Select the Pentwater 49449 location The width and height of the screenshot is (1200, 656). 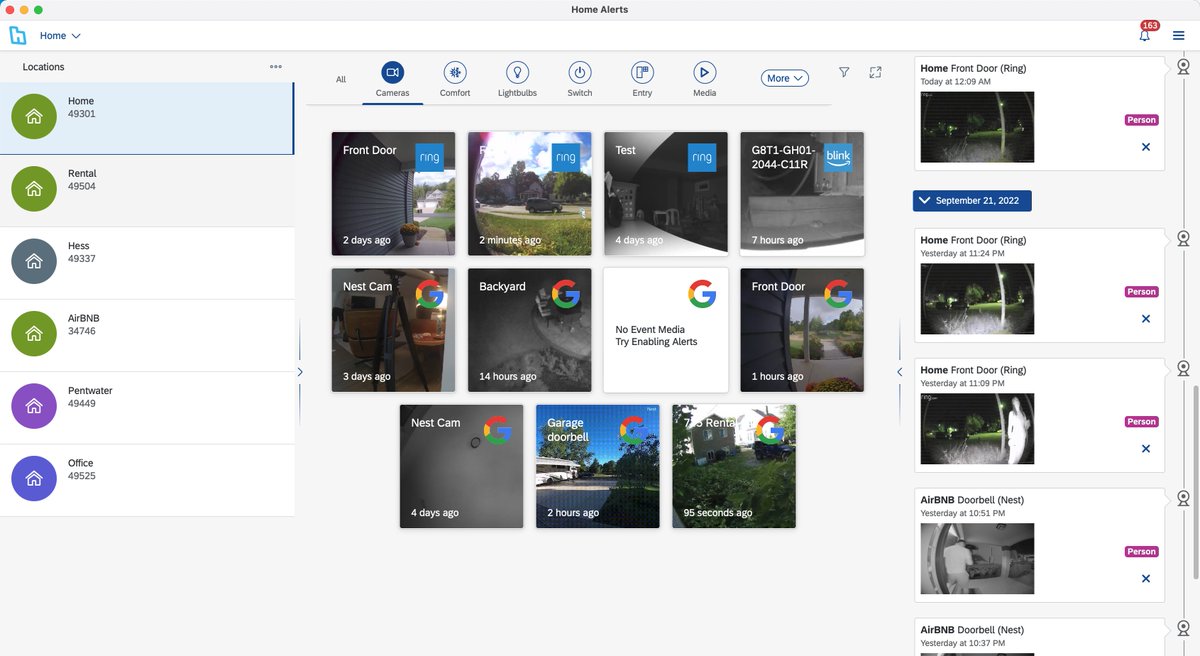147,407
